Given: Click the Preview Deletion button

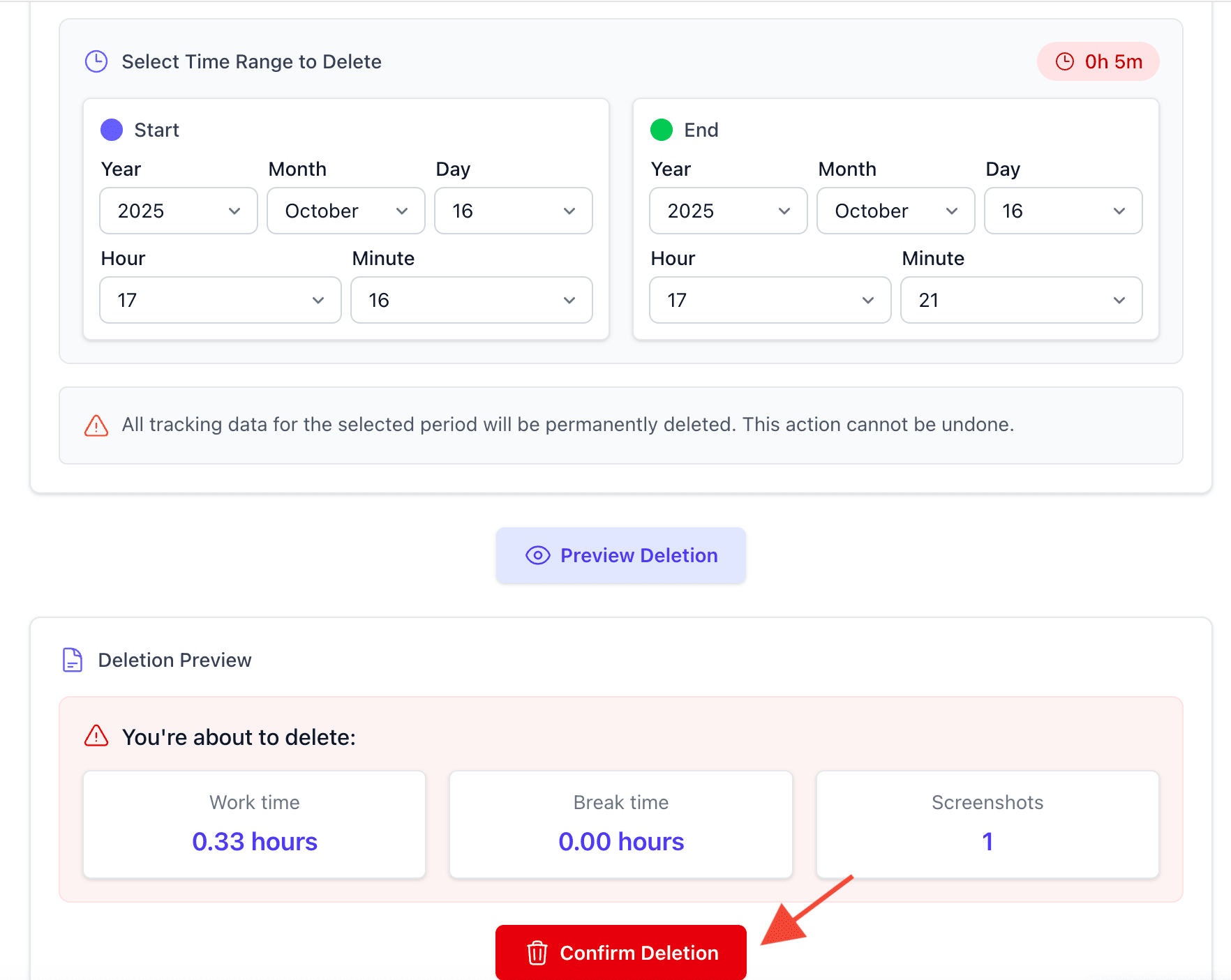Looking at the screenshot, I should [x=621, y=555].
